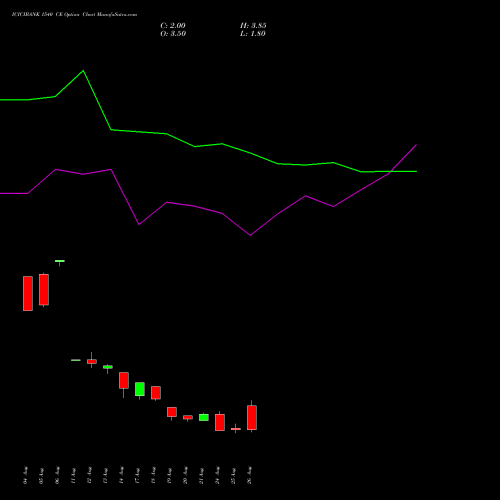This screenshot has width=500, height=500.
Task: Click the large red candlestick for 26 Aug
Action: [252, 418]
